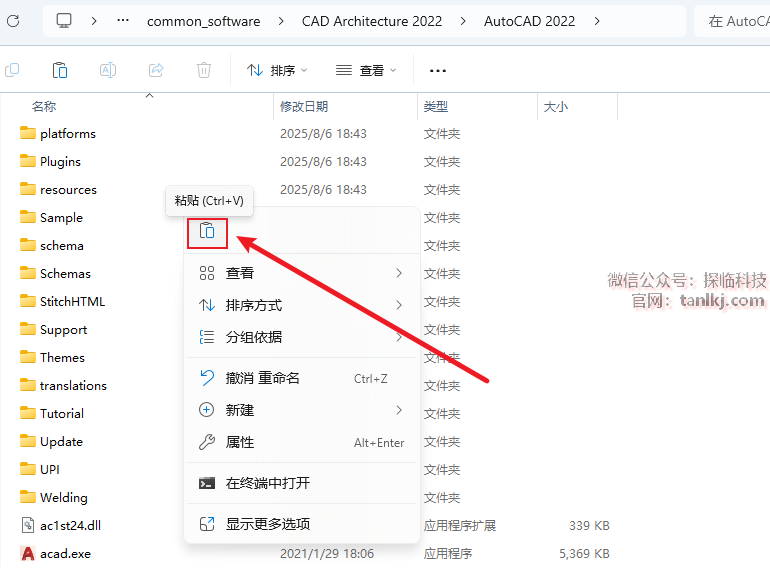Open the 排序 sort dropdown
This screenshot has width=770, height=573.
click(x=277, y=71)
